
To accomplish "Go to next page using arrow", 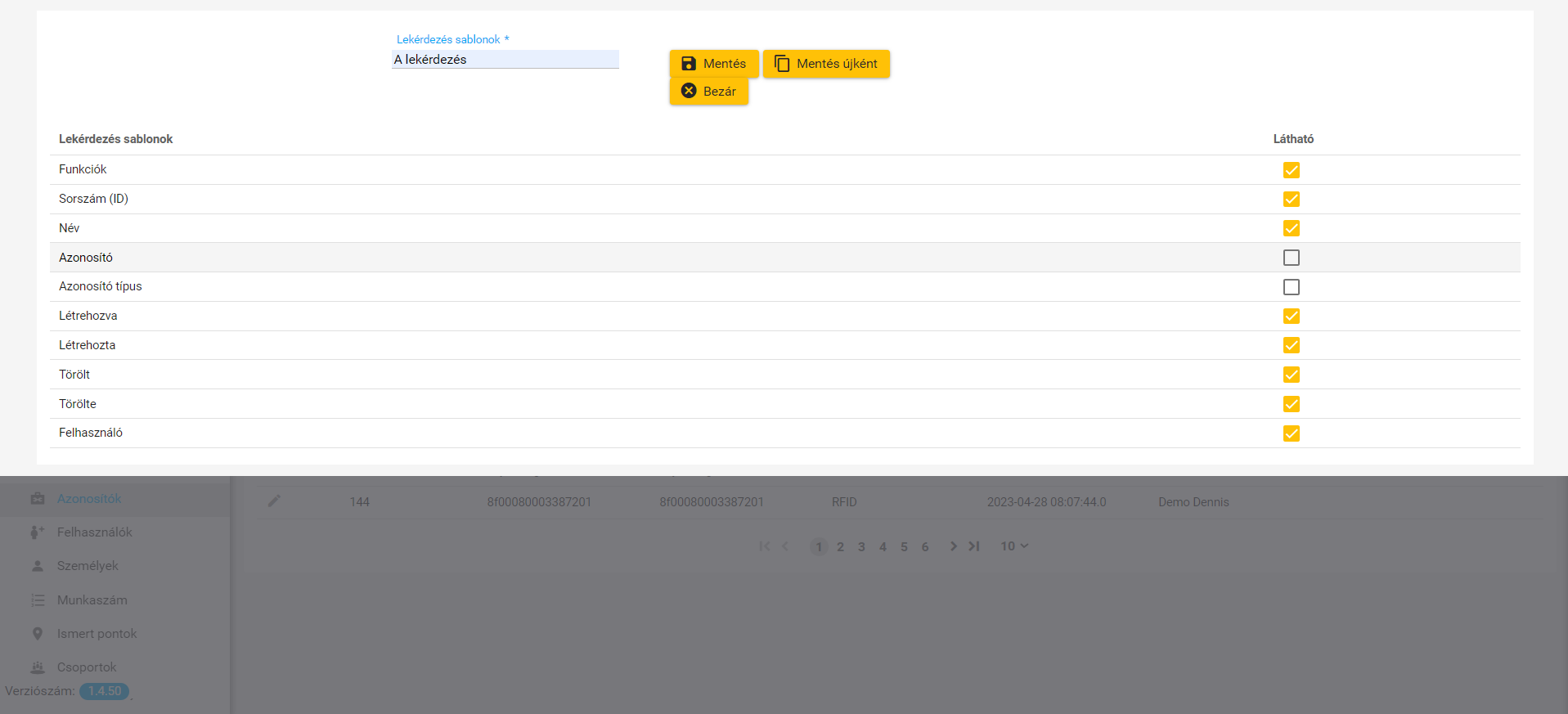I will 953,546.
